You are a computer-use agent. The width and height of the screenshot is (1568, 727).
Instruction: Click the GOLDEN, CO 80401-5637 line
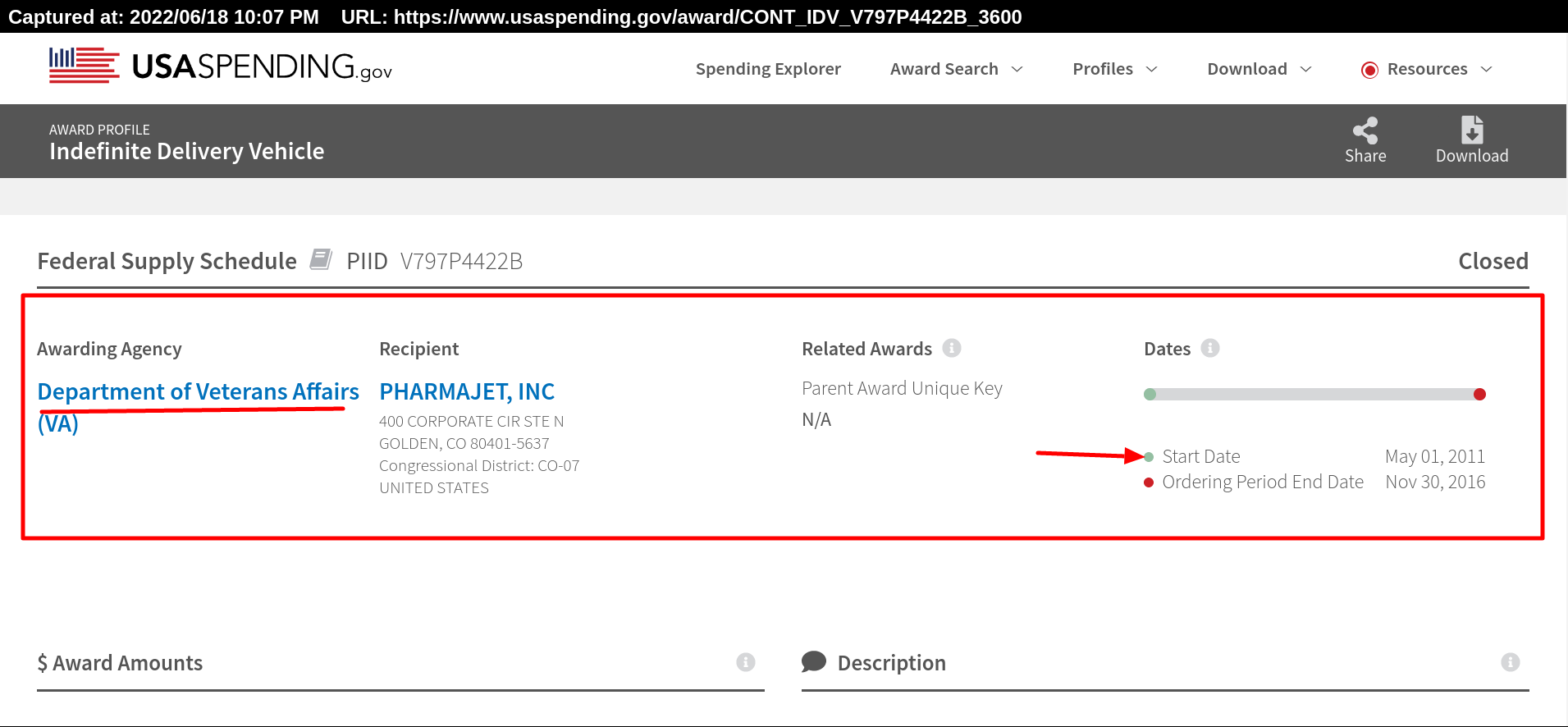pyautogui.click(x=464, y=443)
